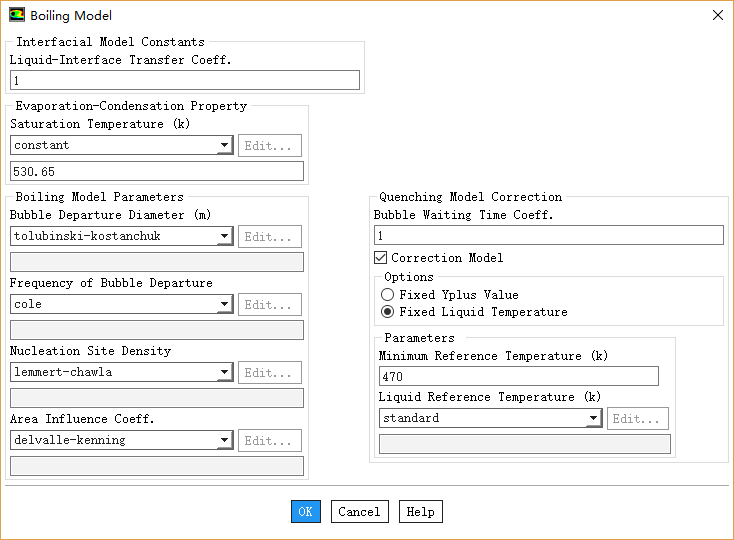Screen dimensions: 734x540
Task: Click the Liquid-Interface Transfer Coeff. field
Action: pyautogui.click(x=185, y=80)
